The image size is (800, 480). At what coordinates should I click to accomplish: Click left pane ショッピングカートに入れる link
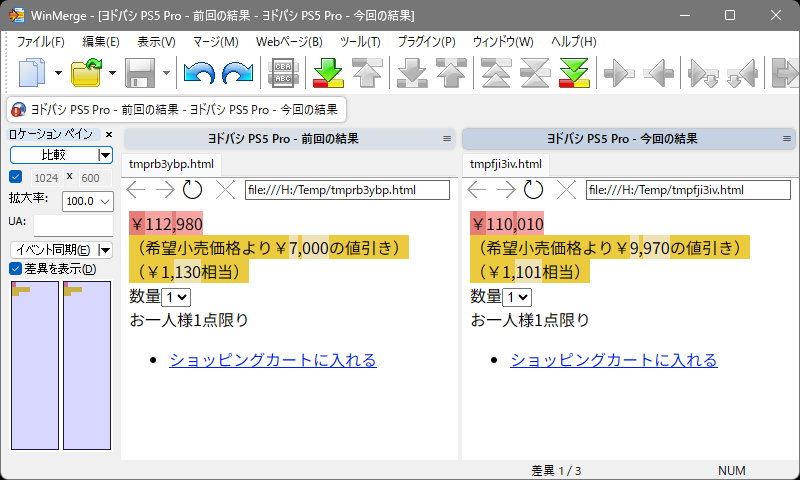point(273,360)
